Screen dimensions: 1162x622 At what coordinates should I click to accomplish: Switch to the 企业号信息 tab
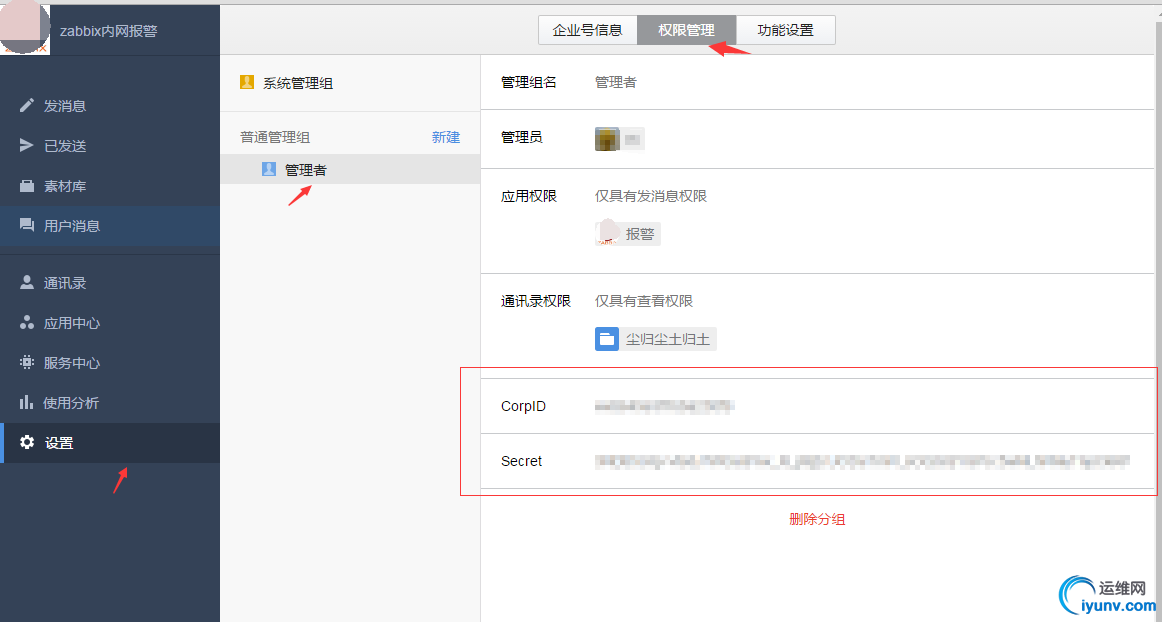coord(588,30)
